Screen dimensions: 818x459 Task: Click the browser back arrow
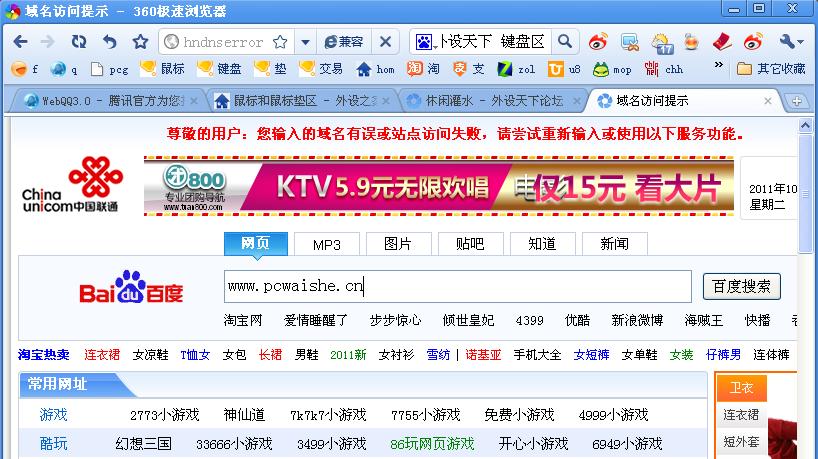click(x=20, y=42)
